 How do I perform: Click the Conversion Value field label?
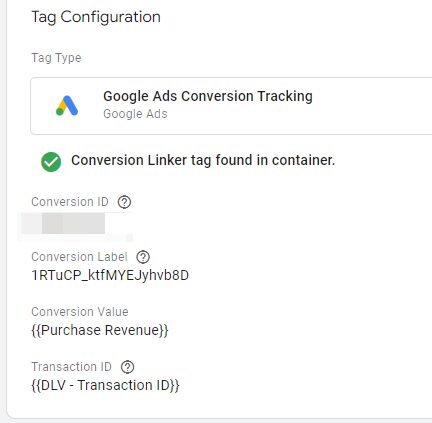(80, 312)
